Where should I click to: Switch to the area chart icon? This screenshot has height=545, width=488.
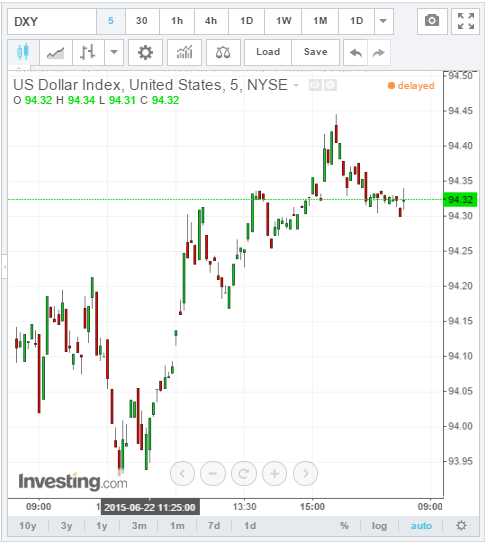point(56,53)
